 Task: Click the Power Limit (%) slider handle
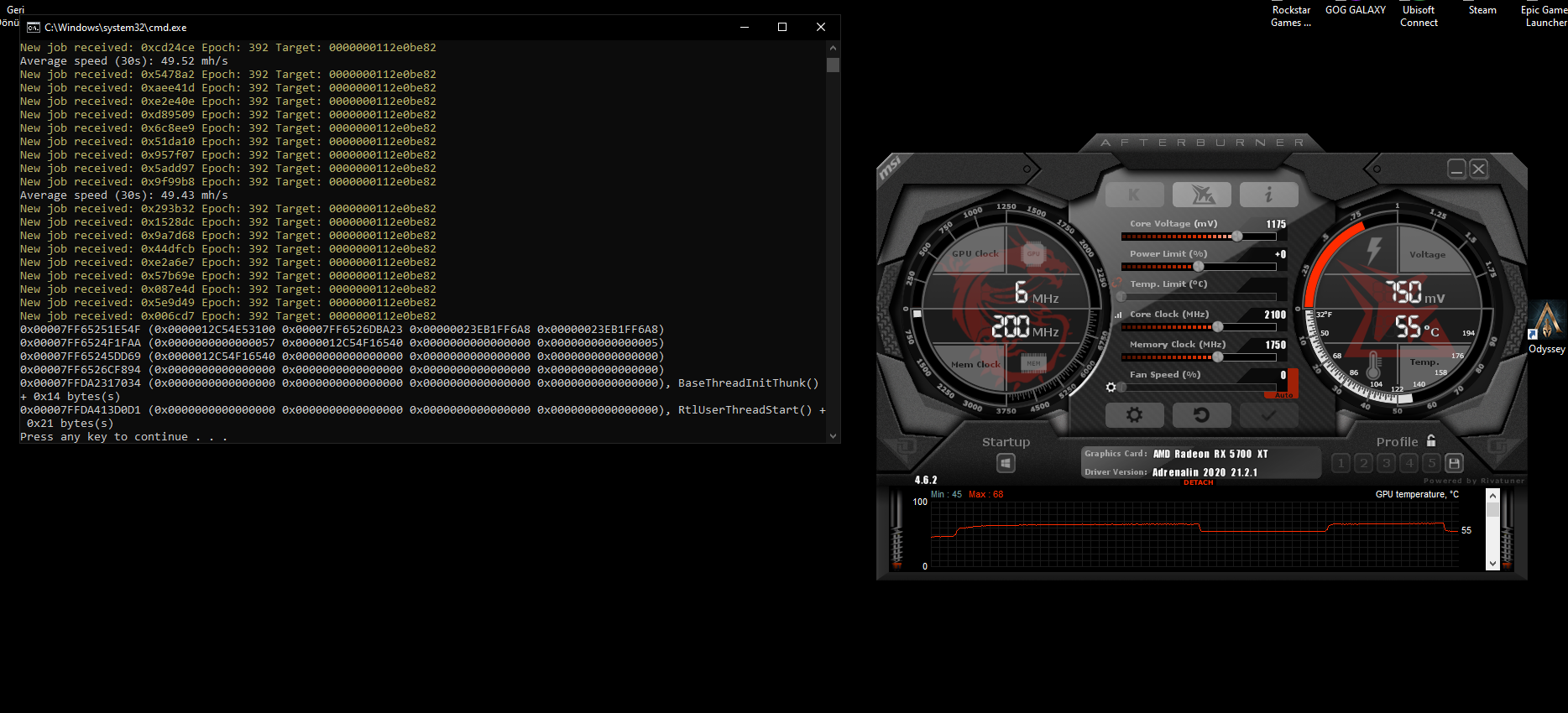point(1199,267)
